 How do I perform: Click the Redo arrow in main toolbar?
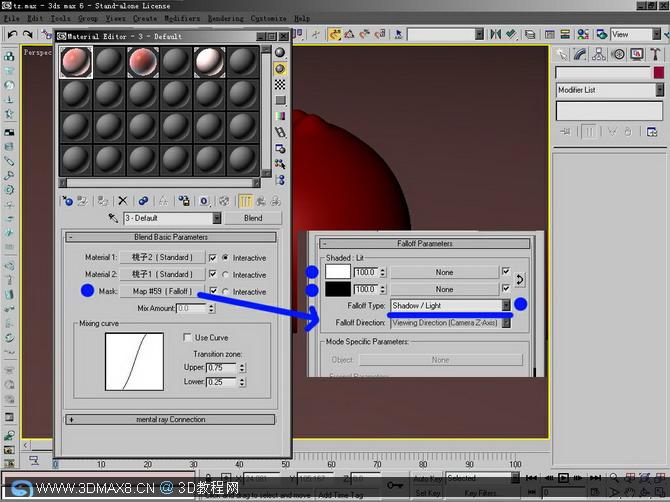point(28,34)
